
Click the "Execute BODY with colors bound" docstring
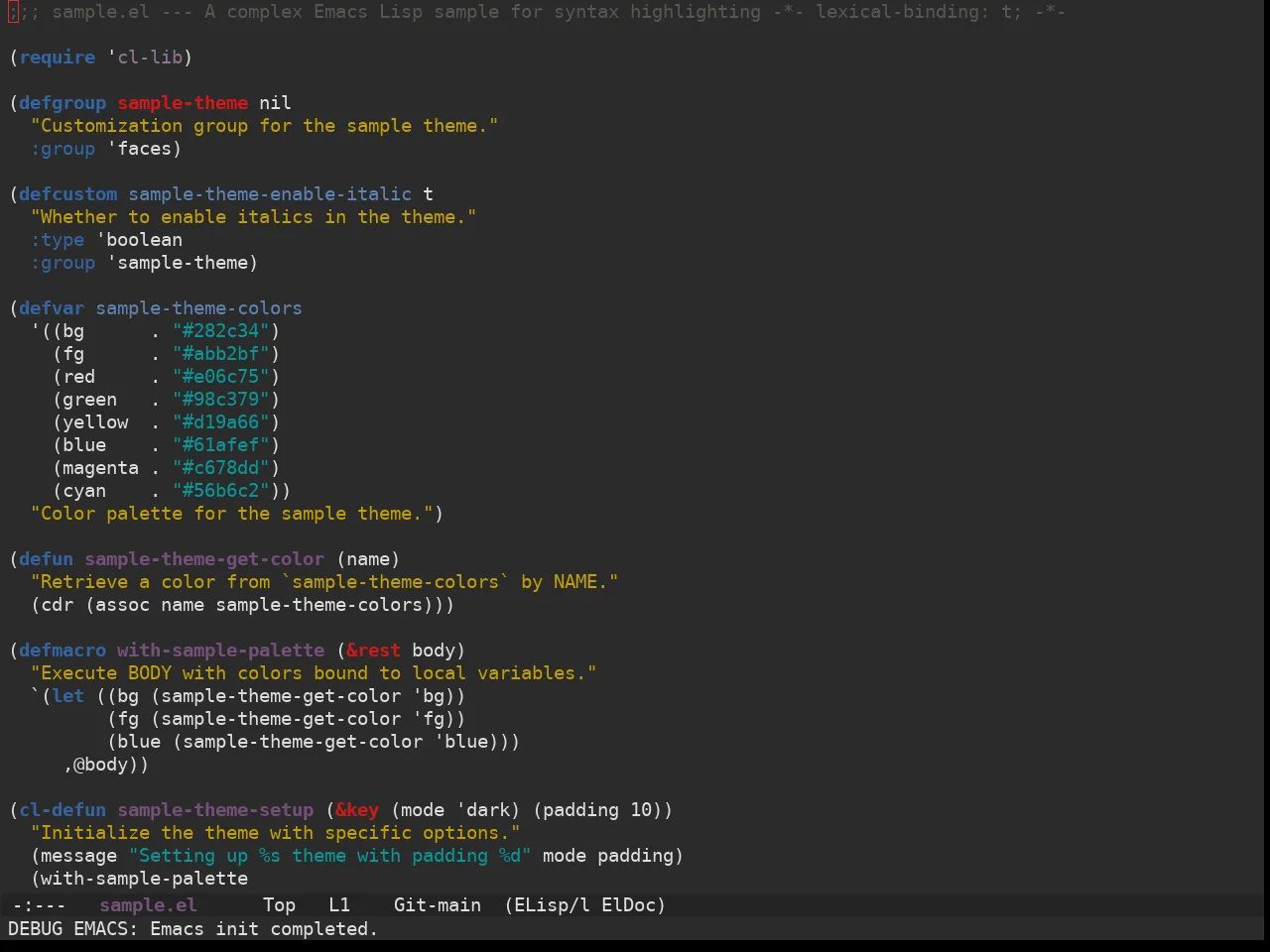[314, 673]
